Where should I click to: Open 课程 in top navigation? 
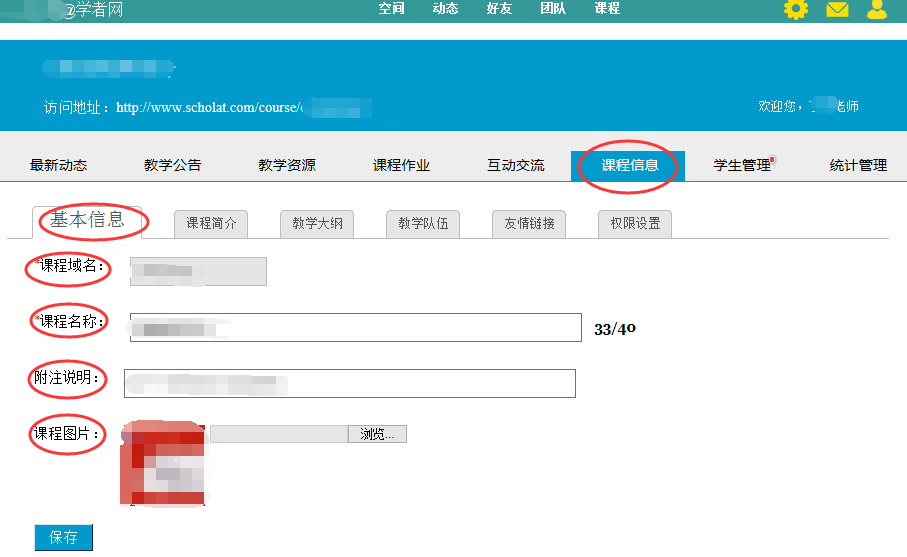(607, 9)
